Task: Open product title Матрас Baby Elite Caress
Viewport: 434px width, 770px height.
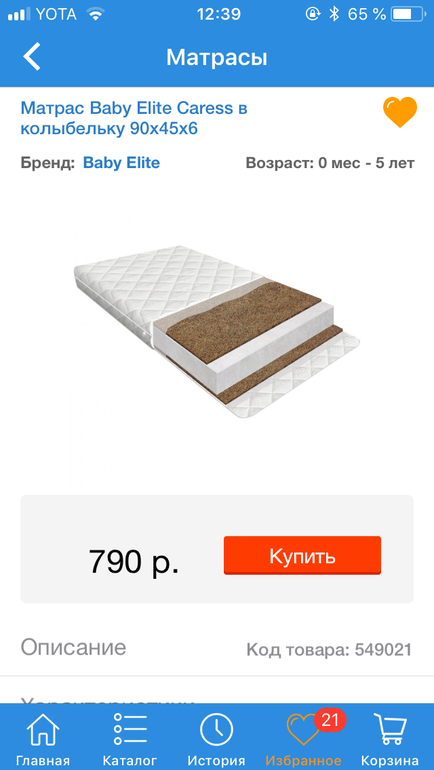Action: pos(134,118)
